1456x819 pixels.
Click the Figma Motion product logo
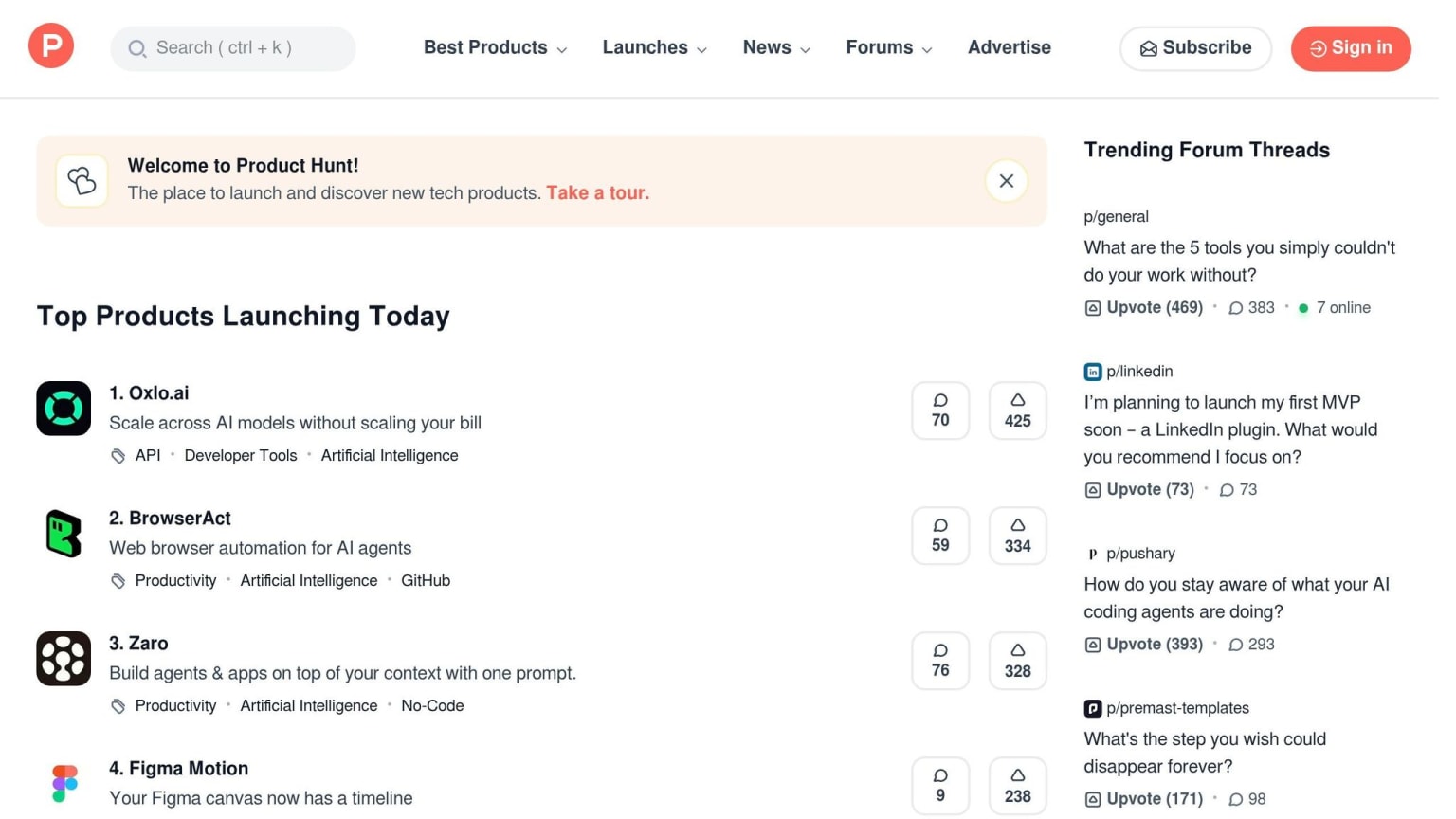[64, 784]
